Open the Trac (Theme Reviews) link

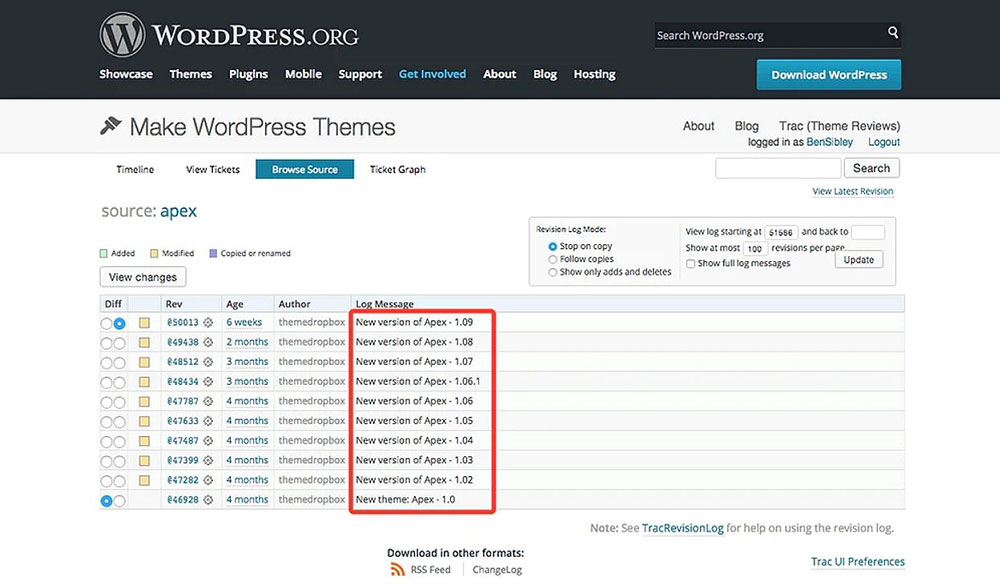click(839, 126)
